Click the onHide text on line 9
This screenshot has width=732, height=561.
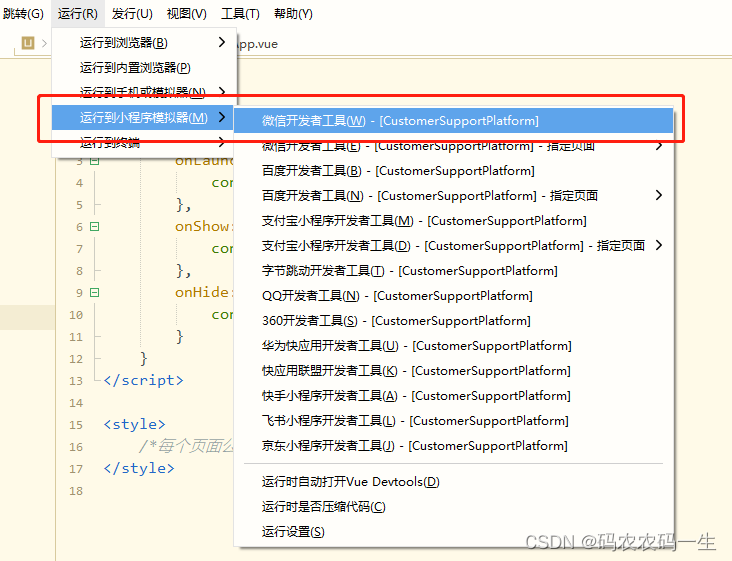(202, 292)
